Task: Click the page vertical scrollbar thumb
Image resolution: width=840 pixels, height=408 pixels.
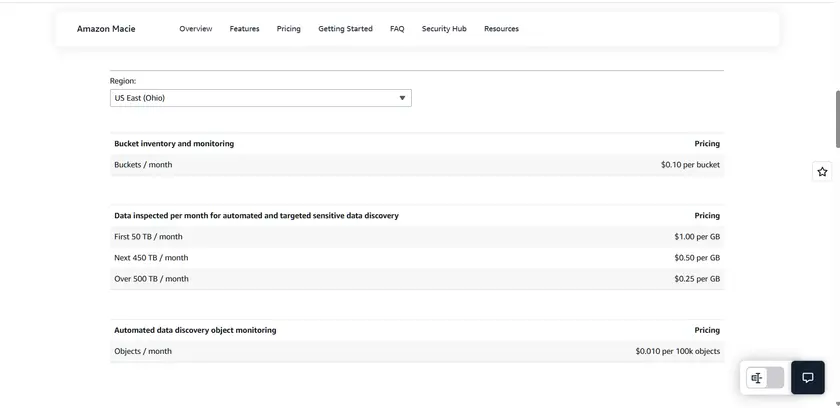Action: click(836, 118)
